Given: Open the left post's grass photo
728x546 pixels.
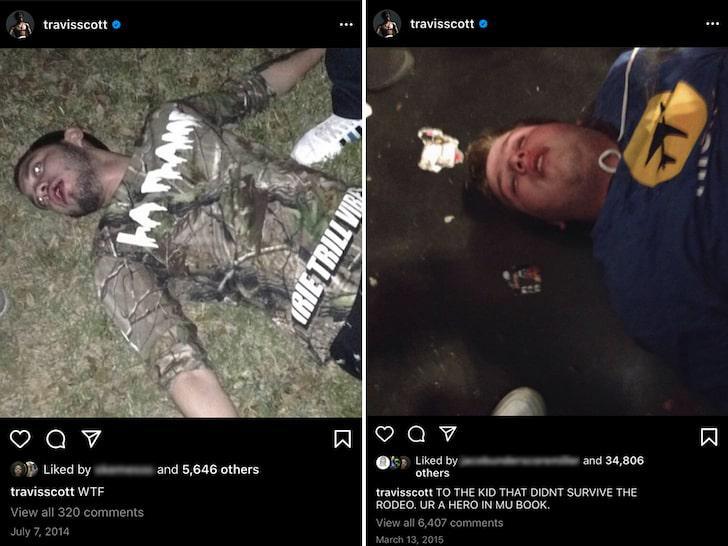Looking at the screenshot, I should (181, 233).
